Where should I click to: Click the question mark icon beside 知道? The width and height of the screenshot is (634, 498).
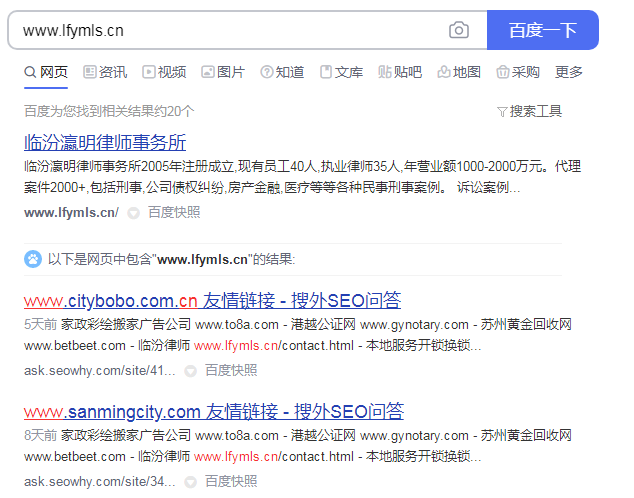(x=266, y=72)
